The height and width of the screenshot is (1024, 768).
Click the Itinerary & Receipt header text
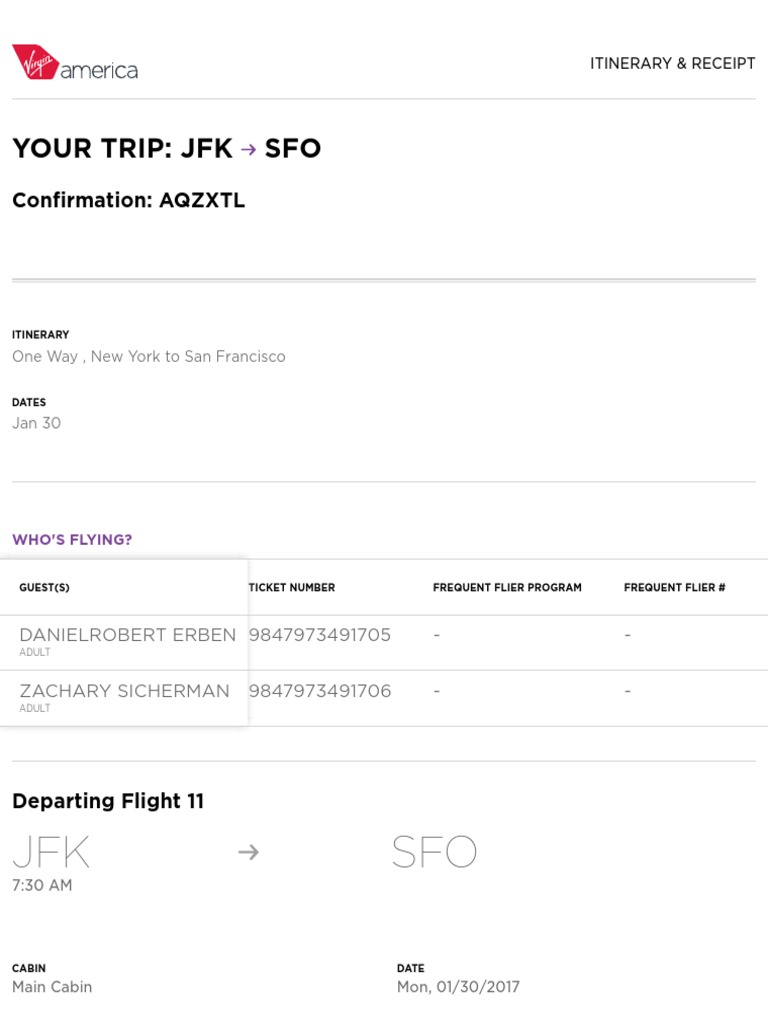pyautogui.click(x=672, y=63)
